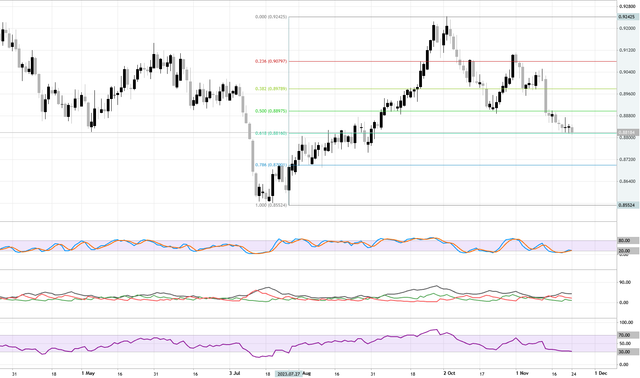Click the Aug date label
The image size is (640, 378).
307,373
